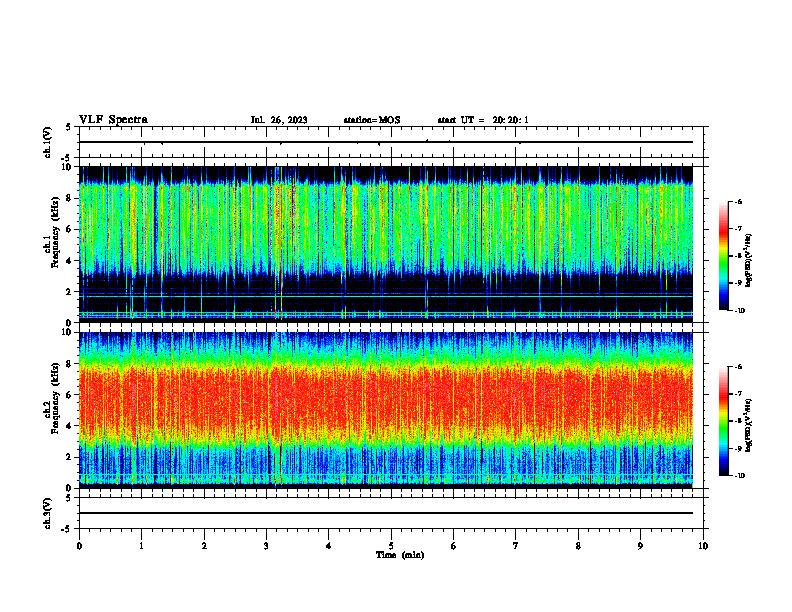
Task: Click ch.2 frequency axis tick '8'
Action: (69, 364)
